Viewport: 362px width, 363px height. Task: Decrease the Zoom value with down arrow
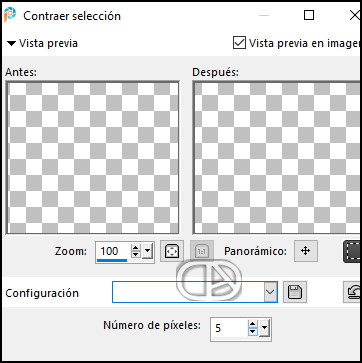tap(136, 255)
